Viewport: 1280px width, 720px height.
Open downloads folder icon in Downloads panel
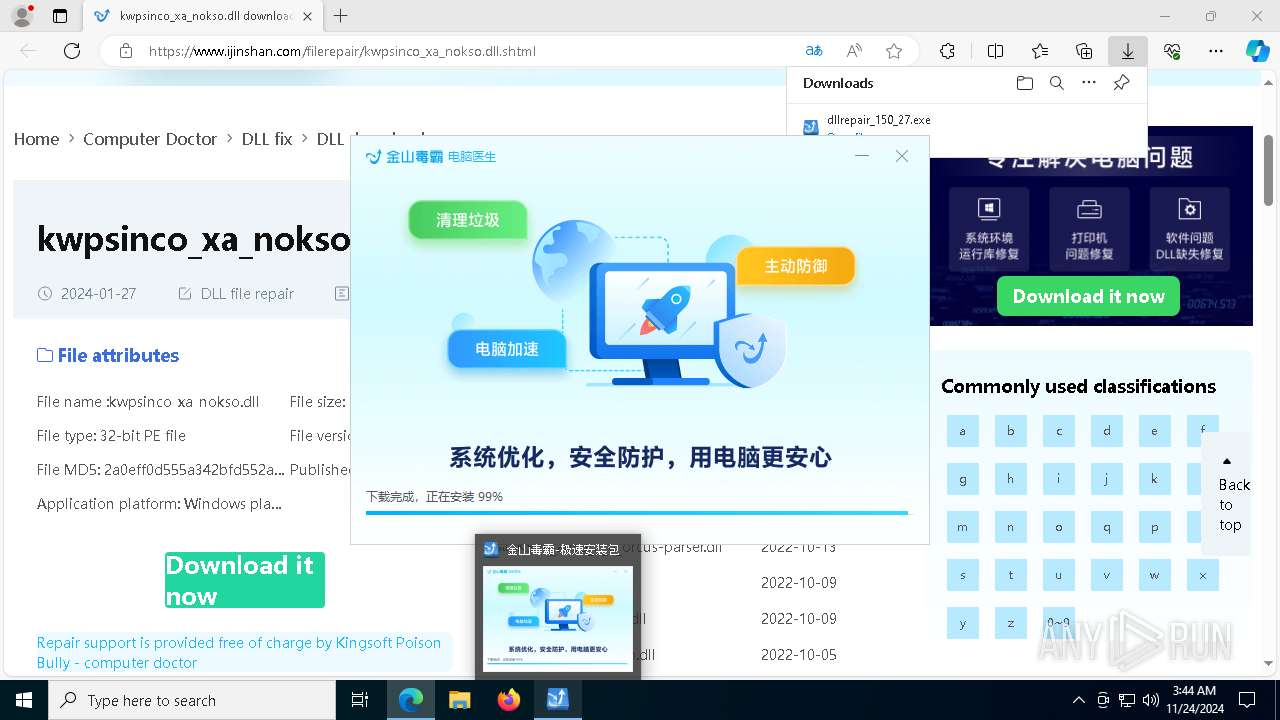(x=1024, y=83)
